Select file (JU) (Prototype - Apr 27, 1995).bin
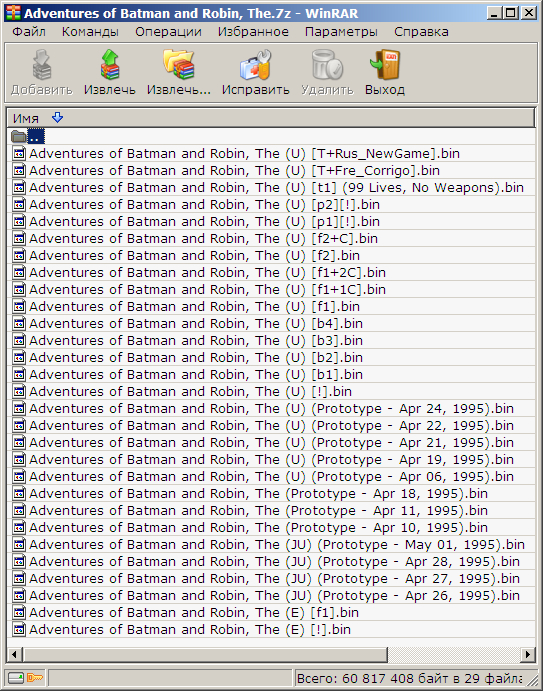Image resolution: width=543 pixels, height=691 pixels. tap(275, 579)
